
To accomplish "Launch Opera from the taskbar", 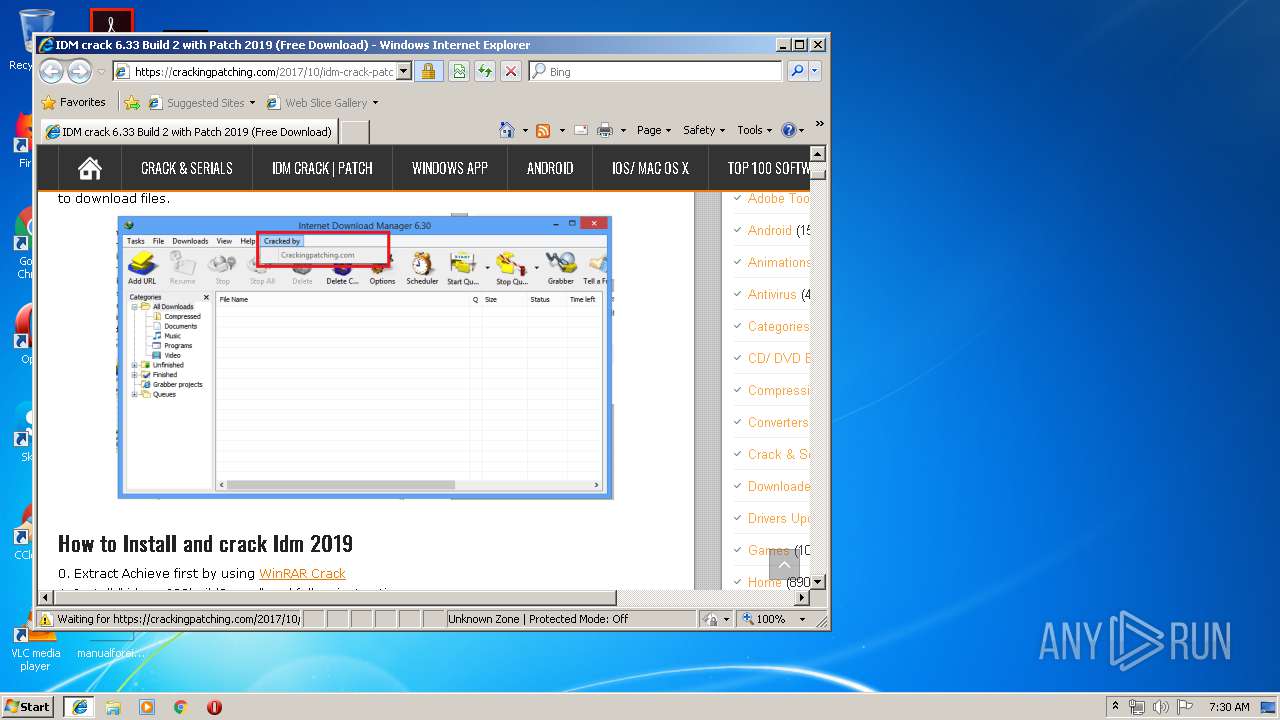I will (x=214, y=707).
